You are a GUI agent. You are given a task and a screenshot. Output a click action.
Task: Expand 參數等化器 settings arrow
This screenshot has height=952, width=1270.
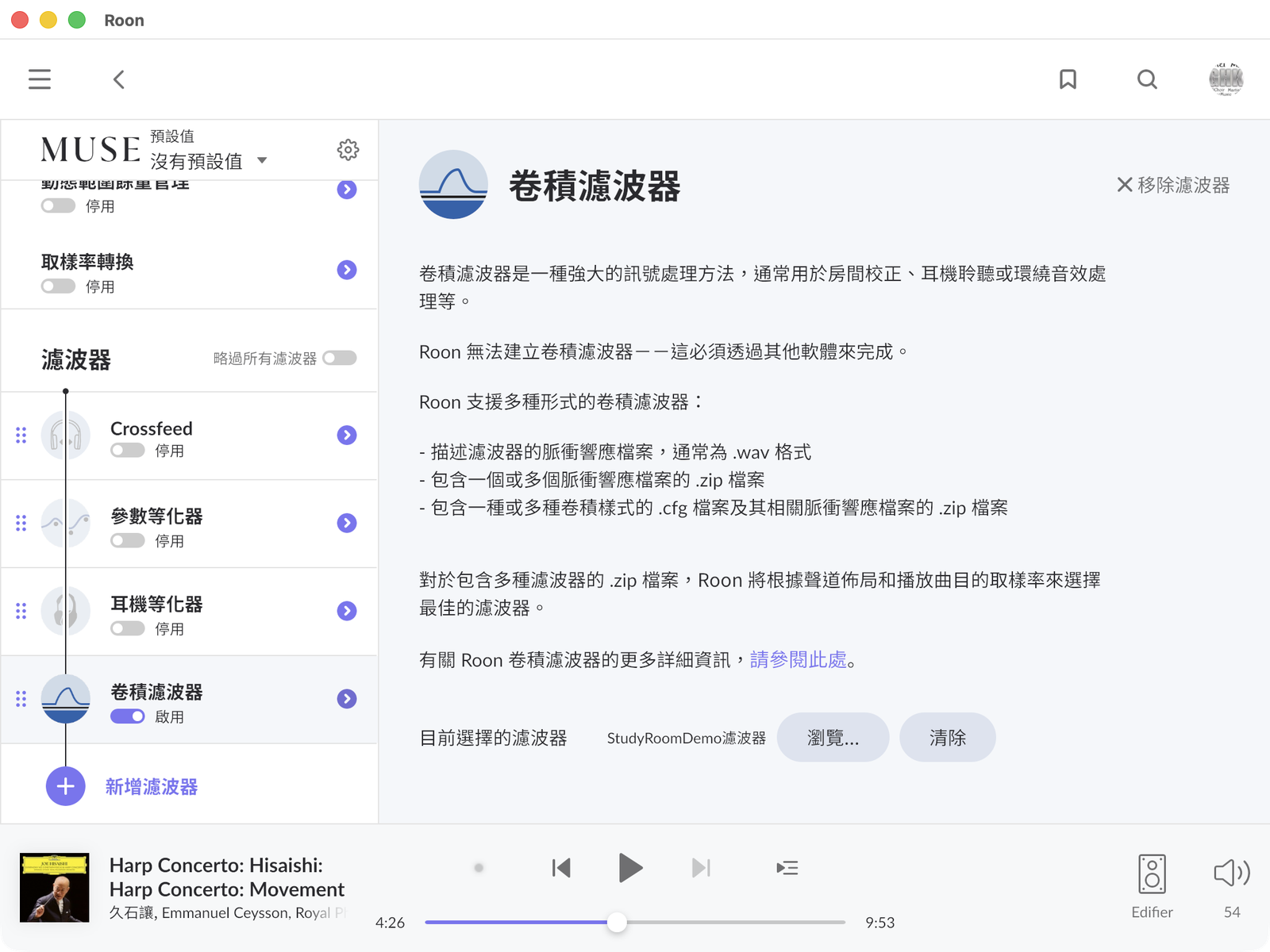pyautogui.click(x=347, y=523)
